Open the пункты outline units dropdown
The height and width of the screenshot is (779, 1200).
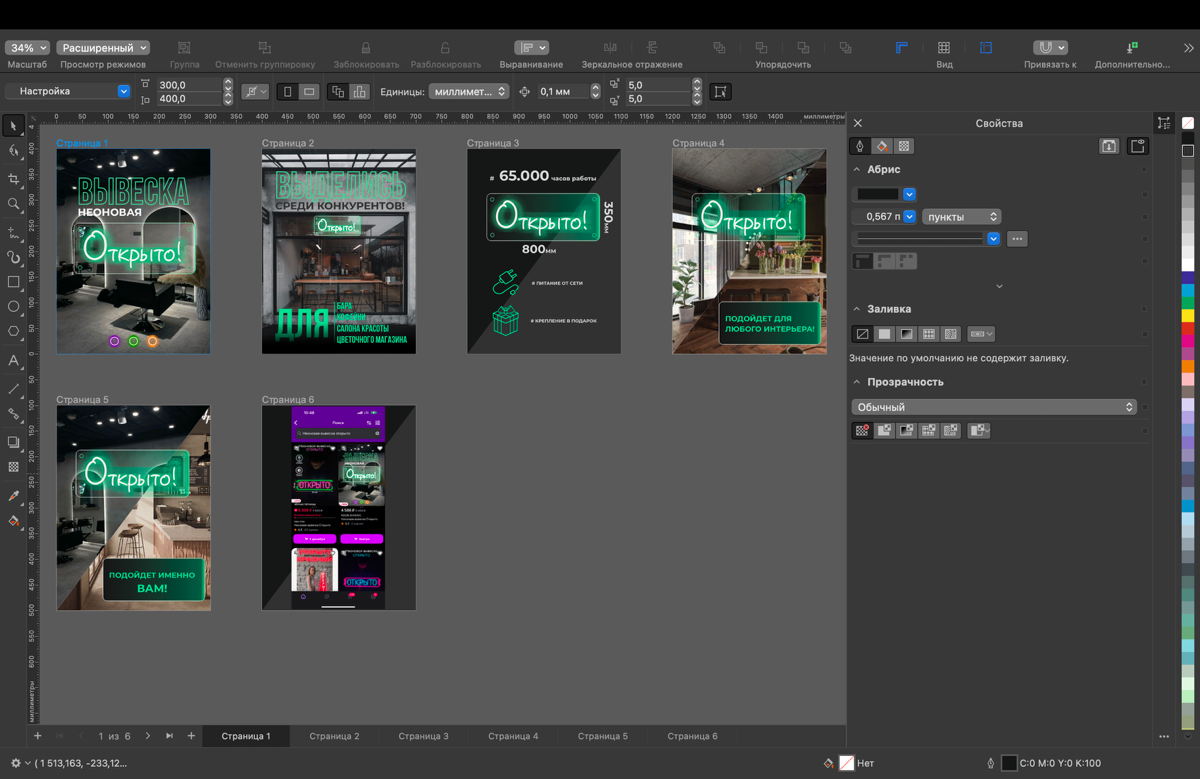[961, 216]
